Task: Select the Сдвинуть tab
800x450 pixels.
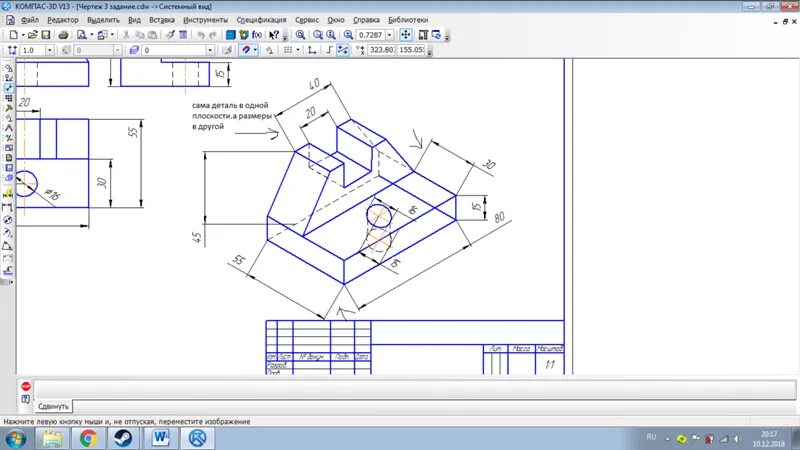Action: click(x=53, y=407)
